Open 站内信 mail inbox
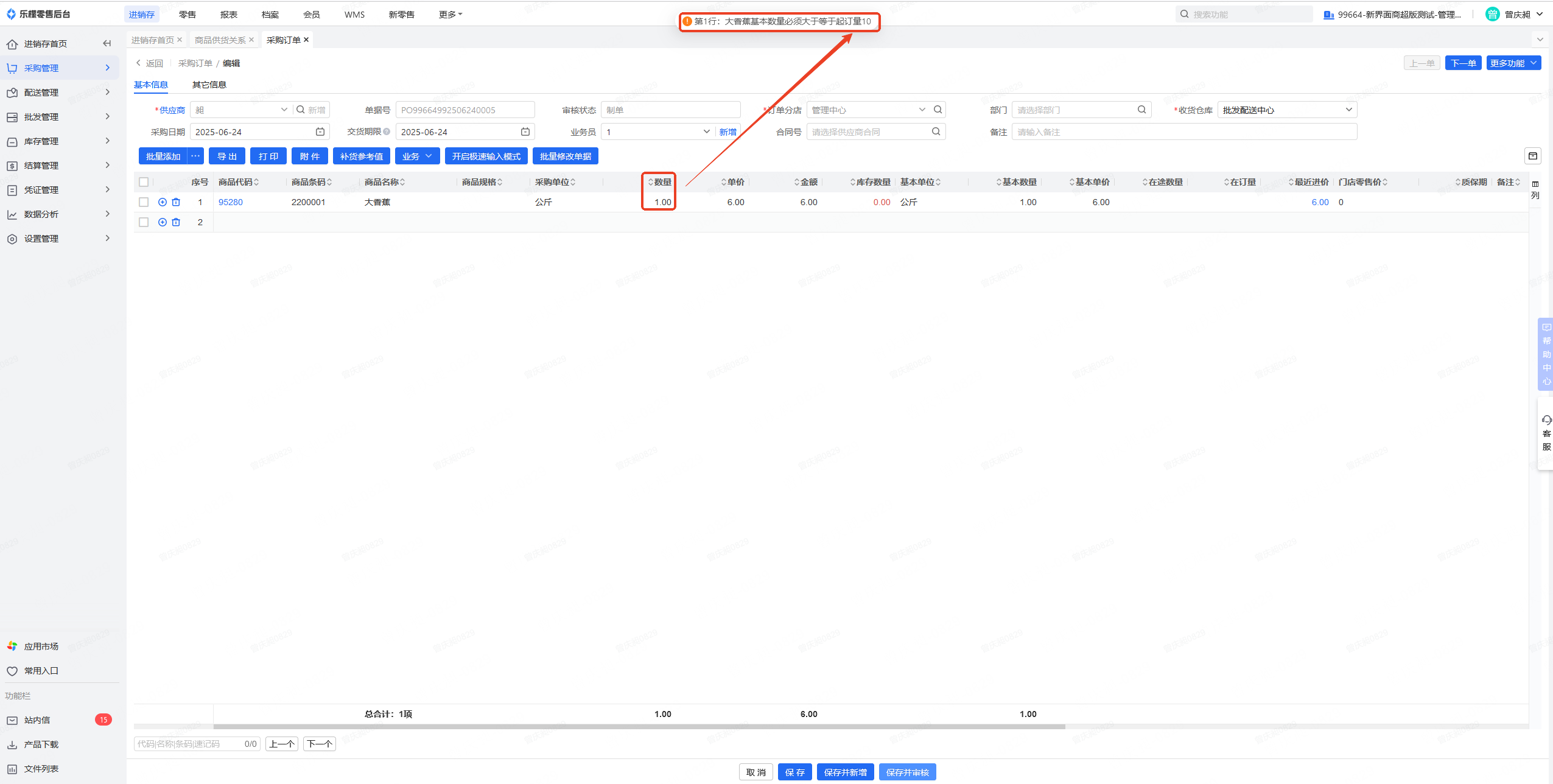 tap(37, 720)
